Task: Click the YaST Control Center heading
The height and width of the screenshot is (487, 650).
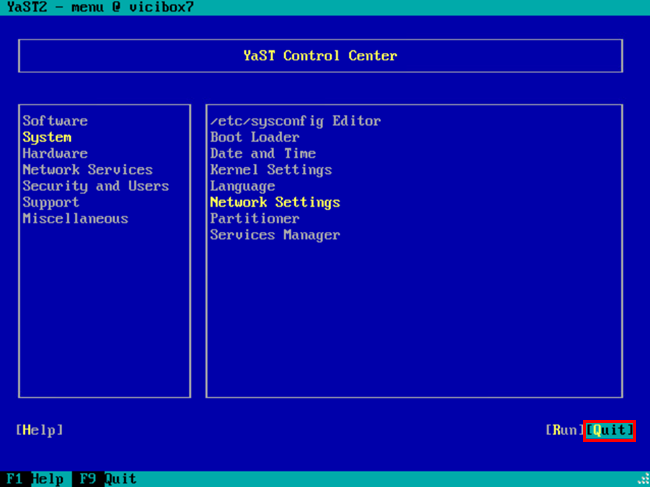Action: click(x=320, y=56)
